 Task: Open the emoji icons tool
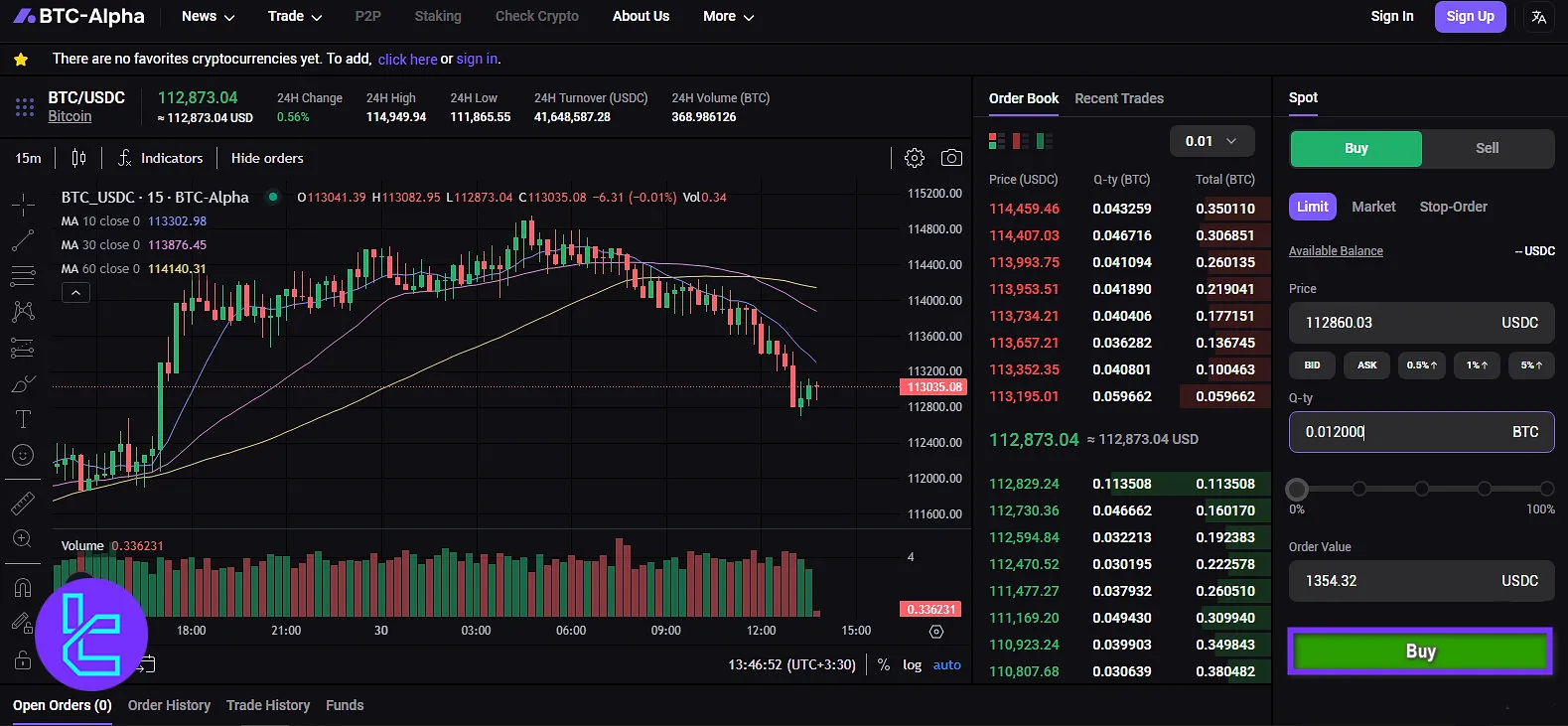[x=23, y=455]
